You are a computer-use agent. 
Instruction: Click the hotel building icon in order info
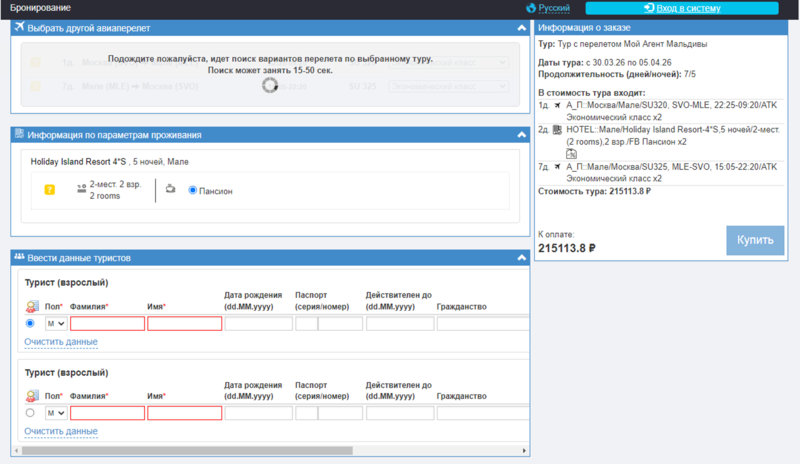coord(557,130)
